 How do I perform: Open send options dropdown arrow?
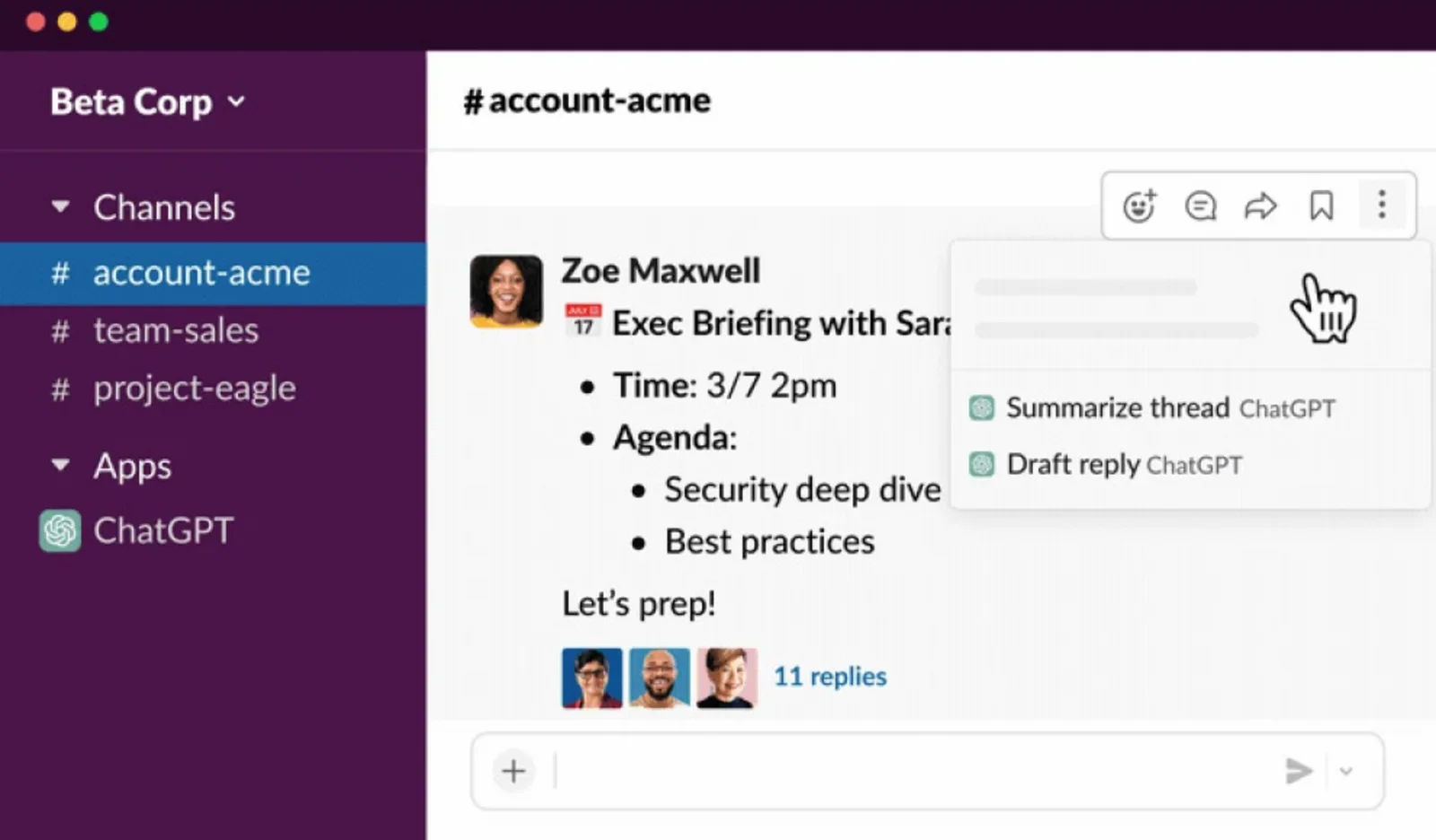tap(1345, 771)
